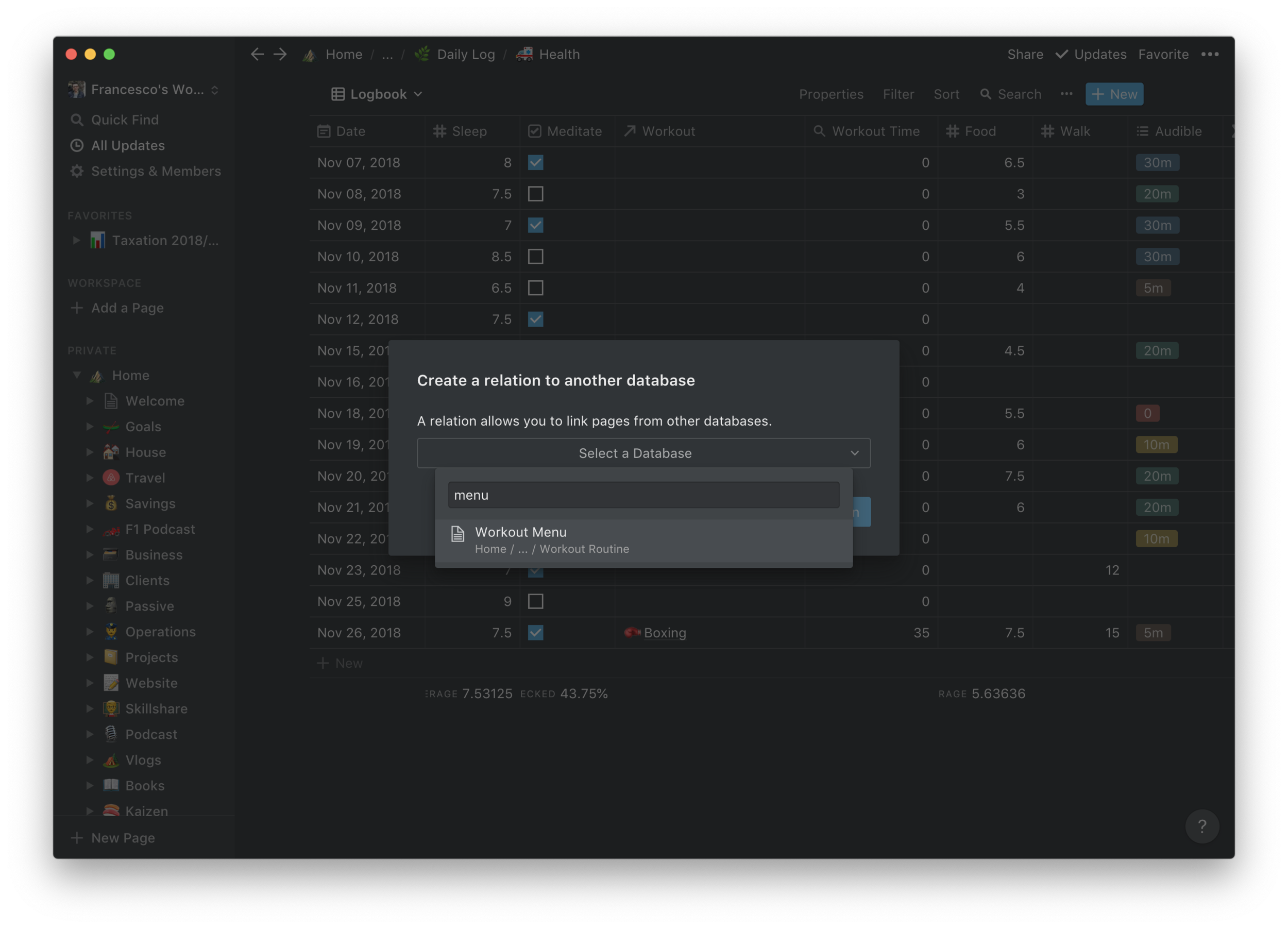Click the Workout column relation arrow icon
This screenshot has height=929, width=1288.
(x=630, y=131)
